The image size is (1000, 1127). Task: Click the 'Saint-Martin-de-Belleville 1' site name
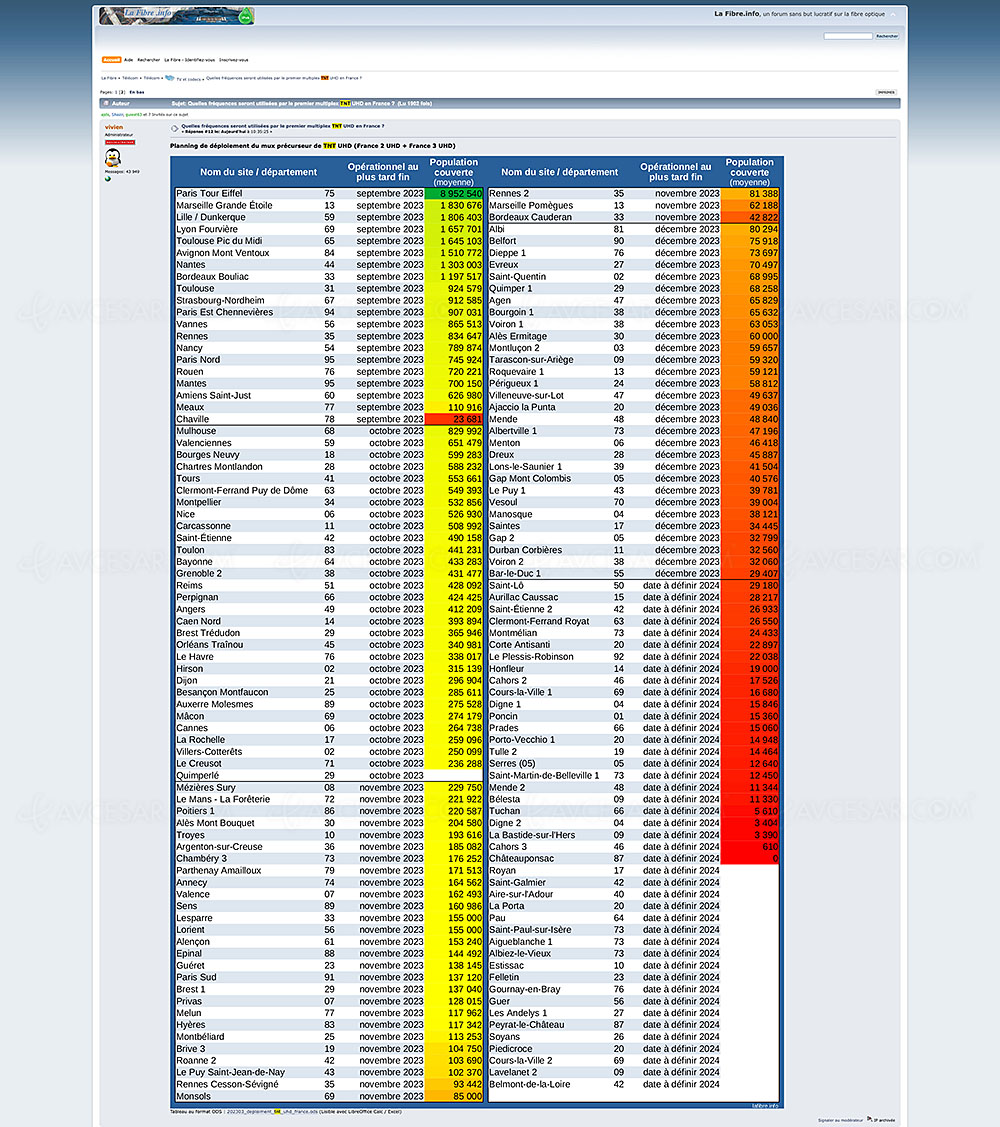tap(544, 776)
